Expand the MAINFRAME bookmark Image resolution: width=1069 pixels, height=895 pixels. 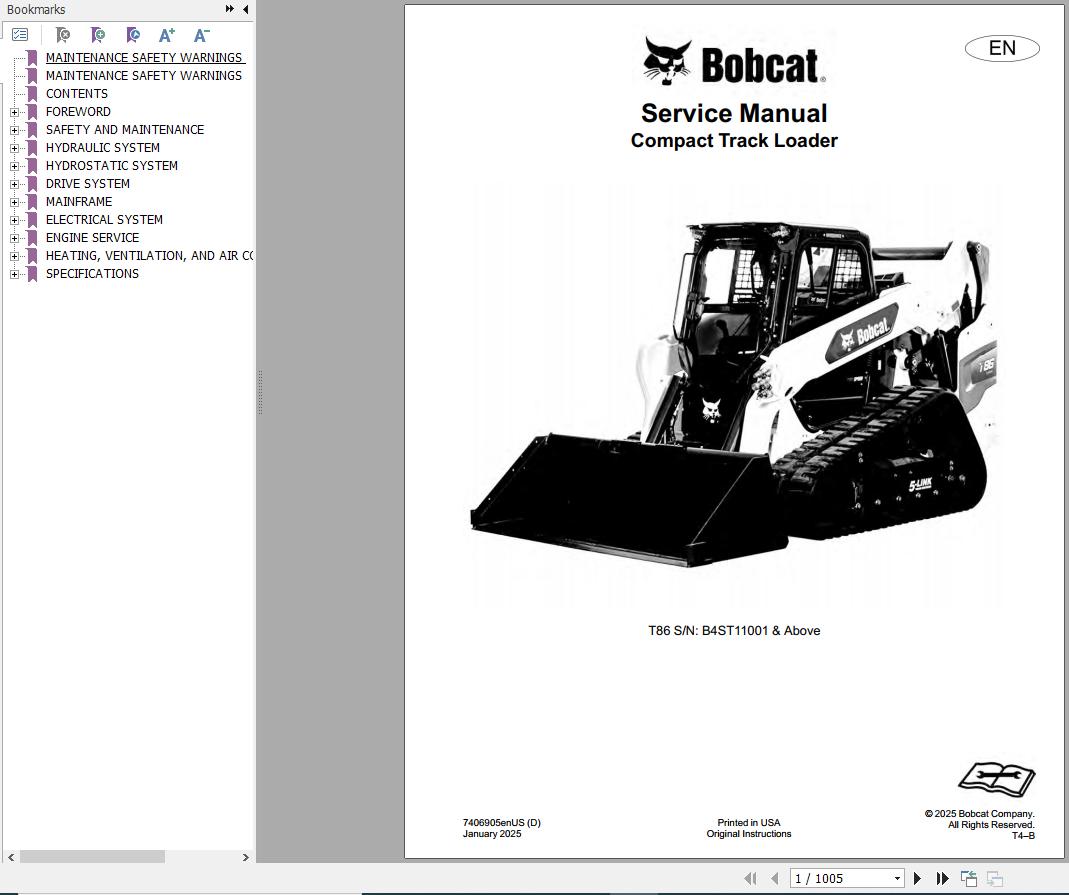[14, 202]
